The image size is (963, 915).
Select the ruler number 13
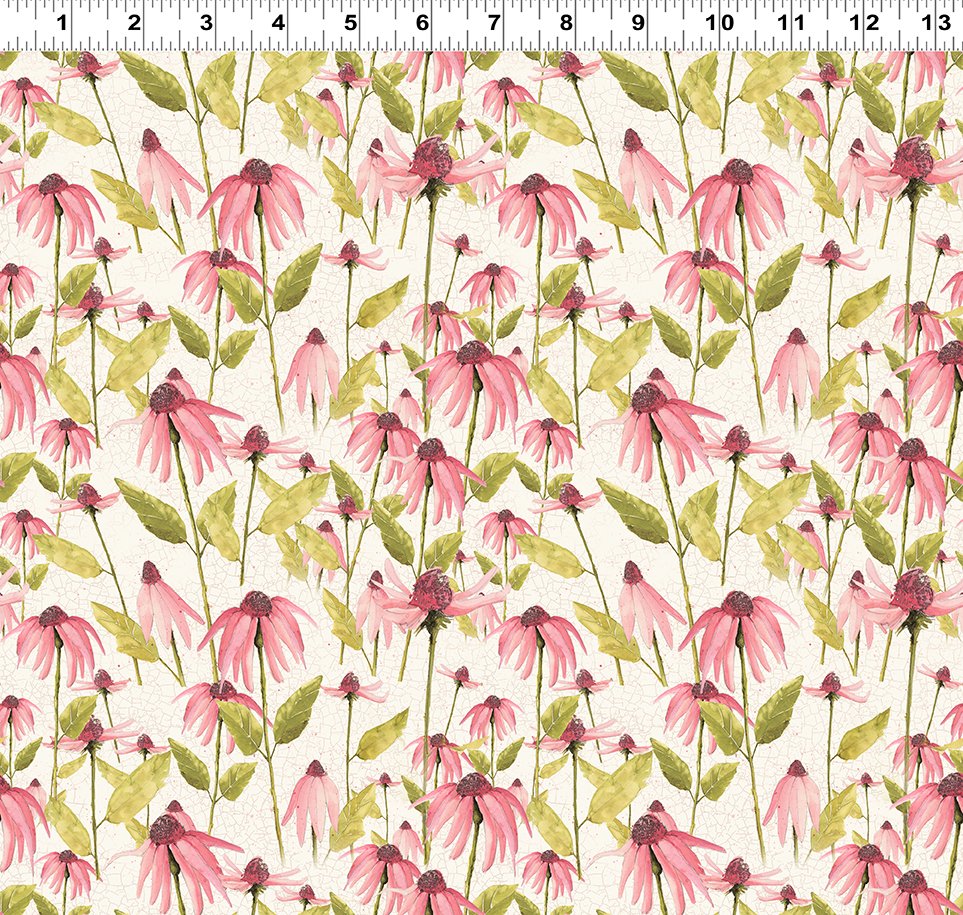pos(937,23)
